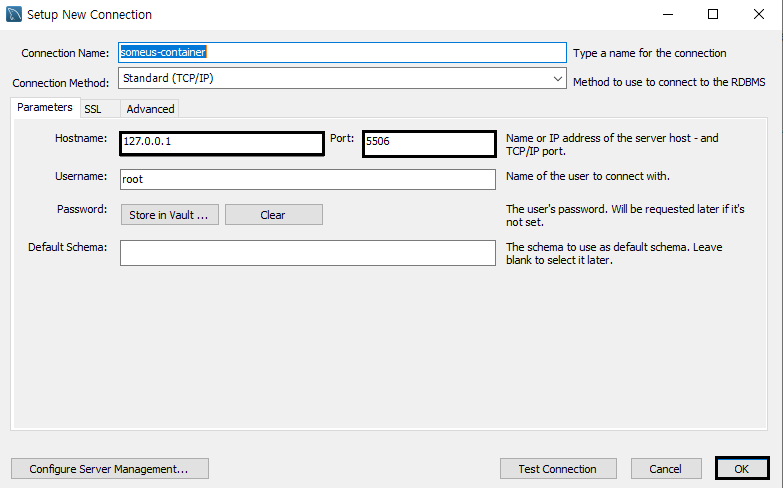Click the 'Username:' label
Image resolution: width=783 pixels, height=488 pixels.
(x=81, y=176)
